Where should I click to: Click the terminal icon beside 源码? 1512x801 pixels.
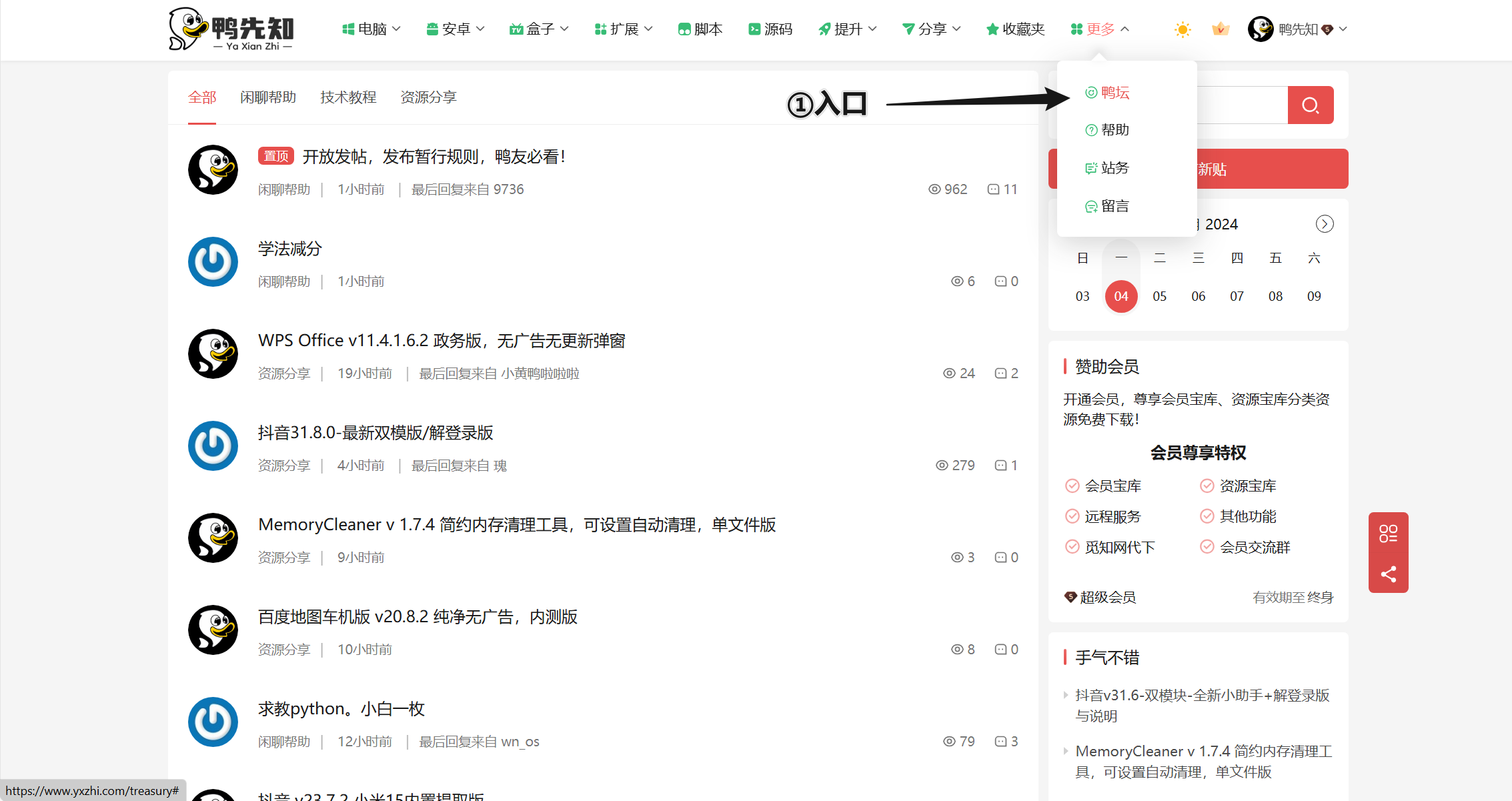point(754,29)
